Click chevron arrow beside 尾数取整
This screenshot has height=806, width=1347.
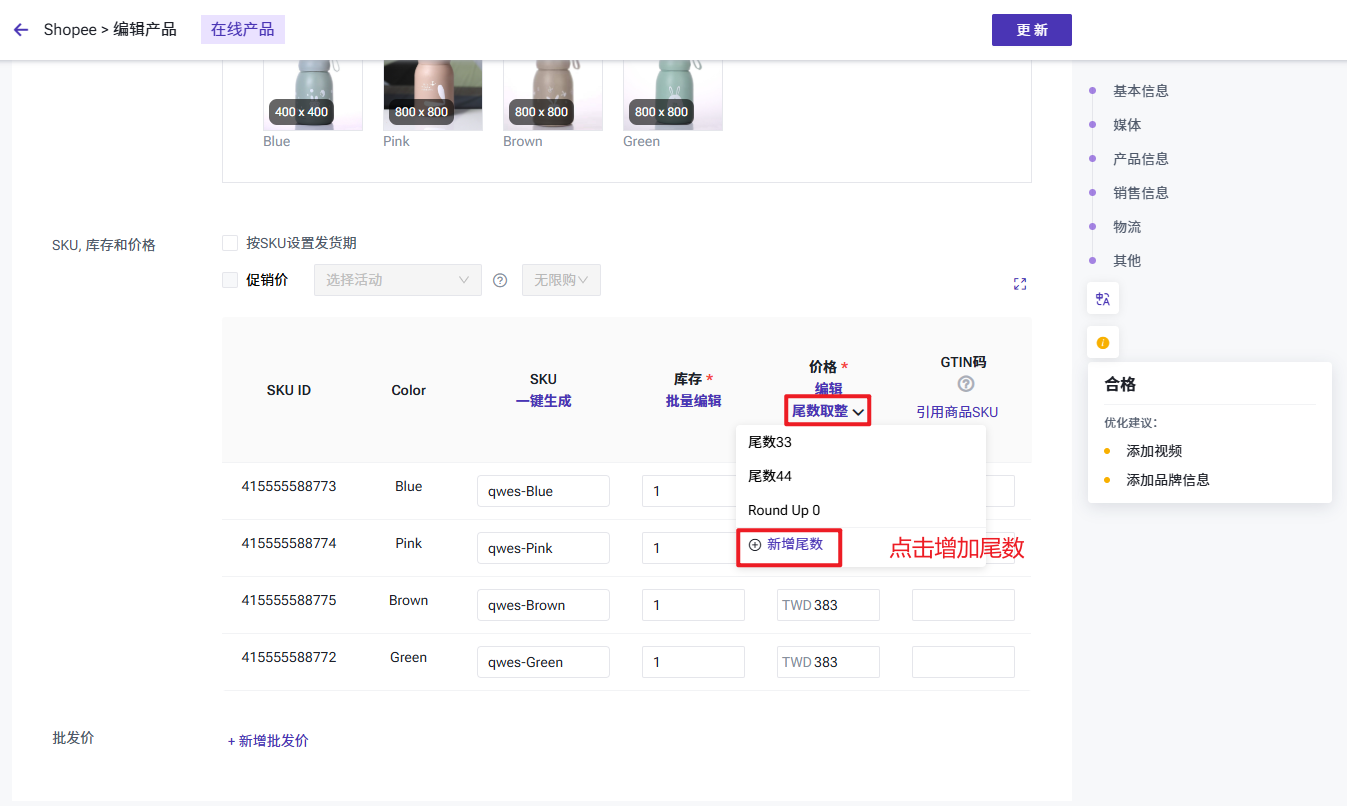coord(858,412)
